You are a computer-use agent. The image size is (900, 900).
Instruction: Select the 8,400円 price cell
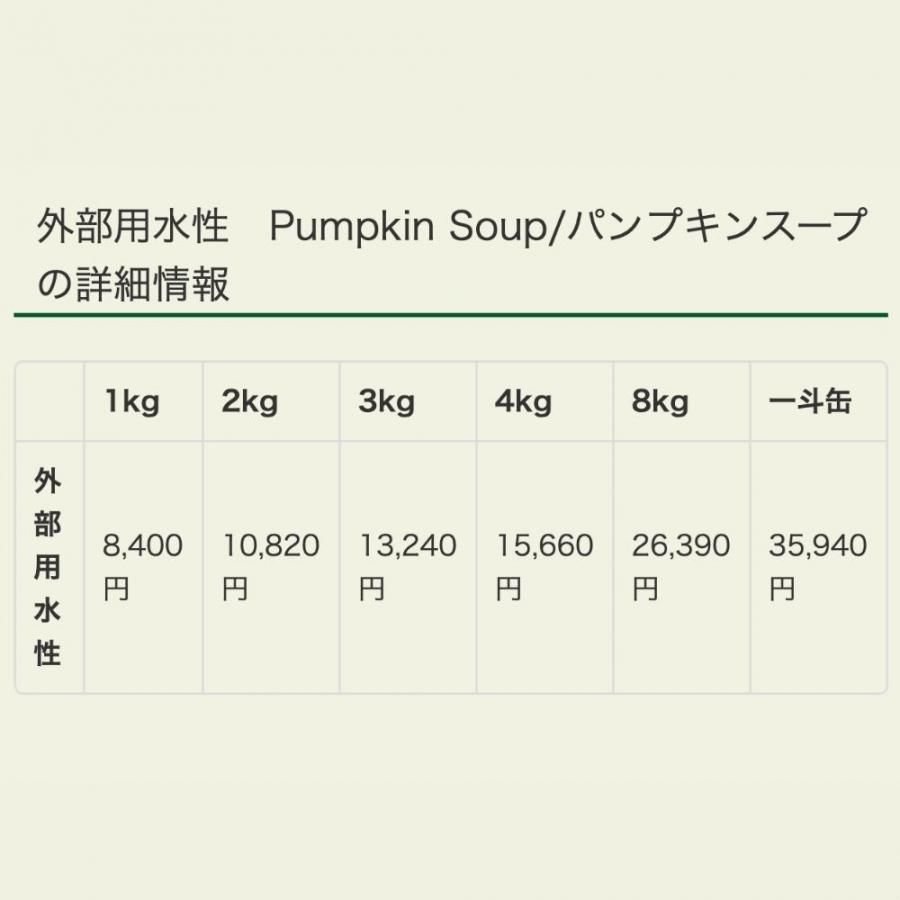click(x=143, y=567)
